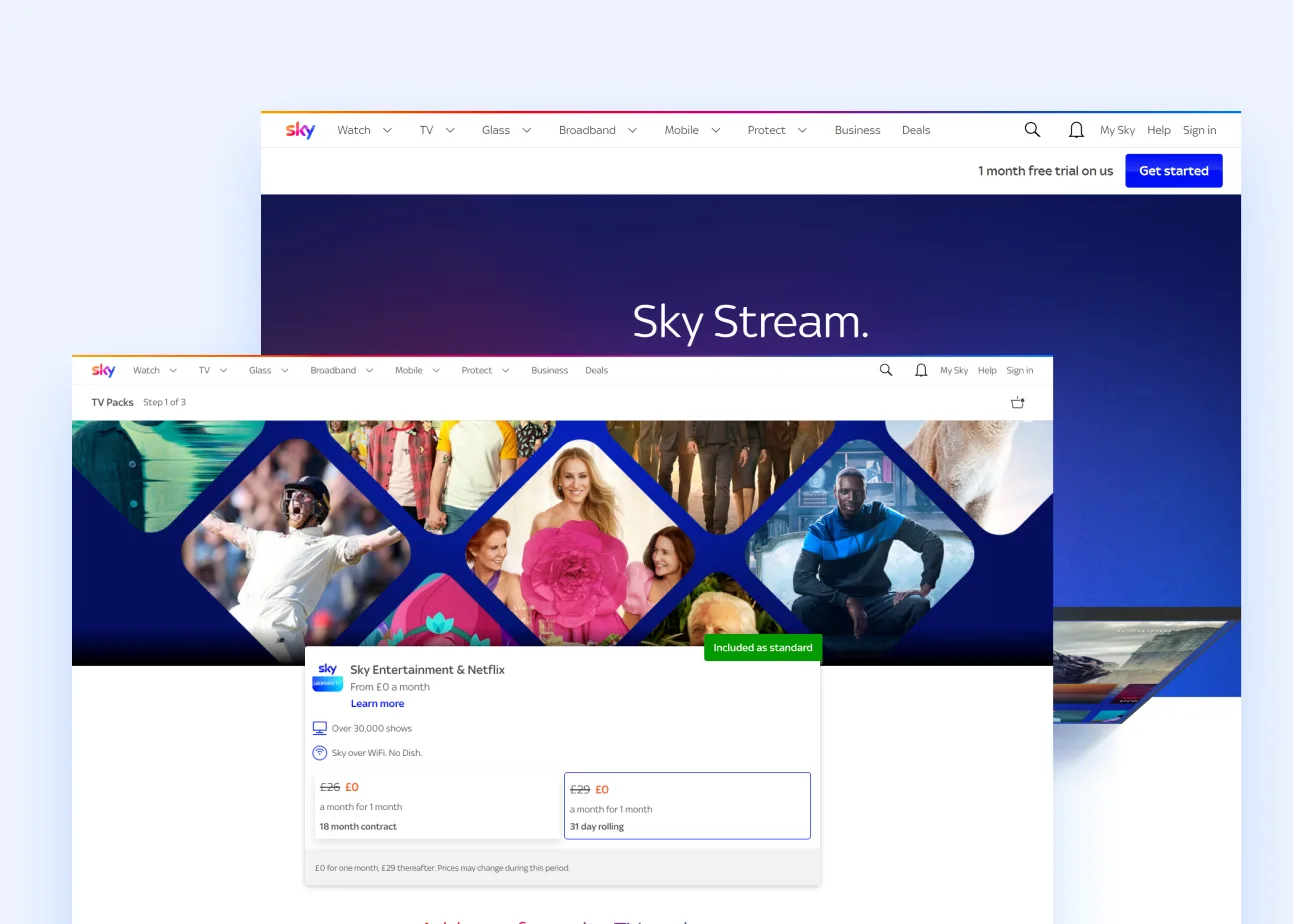This screenshot has width=1293, height=924.
Task: Open Deals in front window nav
Action: [597, 370]
